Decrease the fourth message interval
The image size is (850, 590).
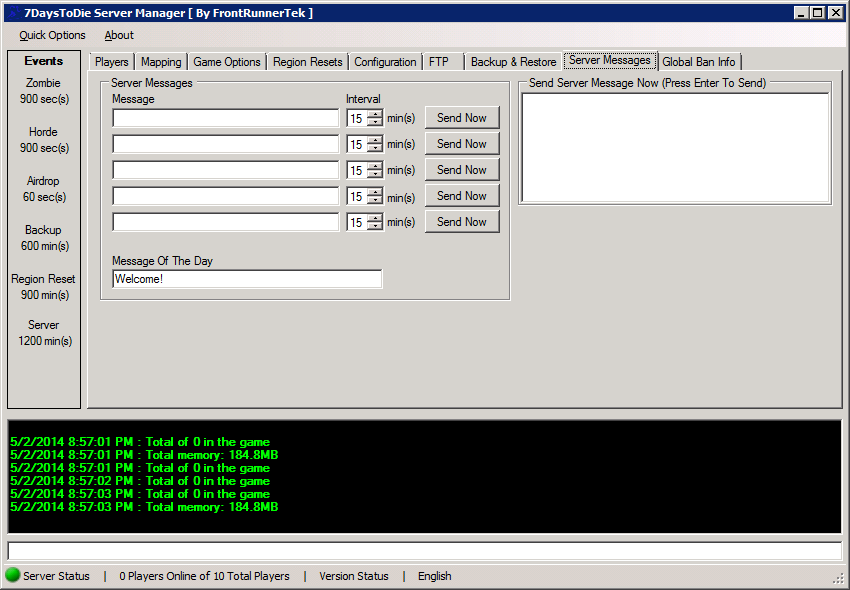pyautogui.click(x=375, y=200)
